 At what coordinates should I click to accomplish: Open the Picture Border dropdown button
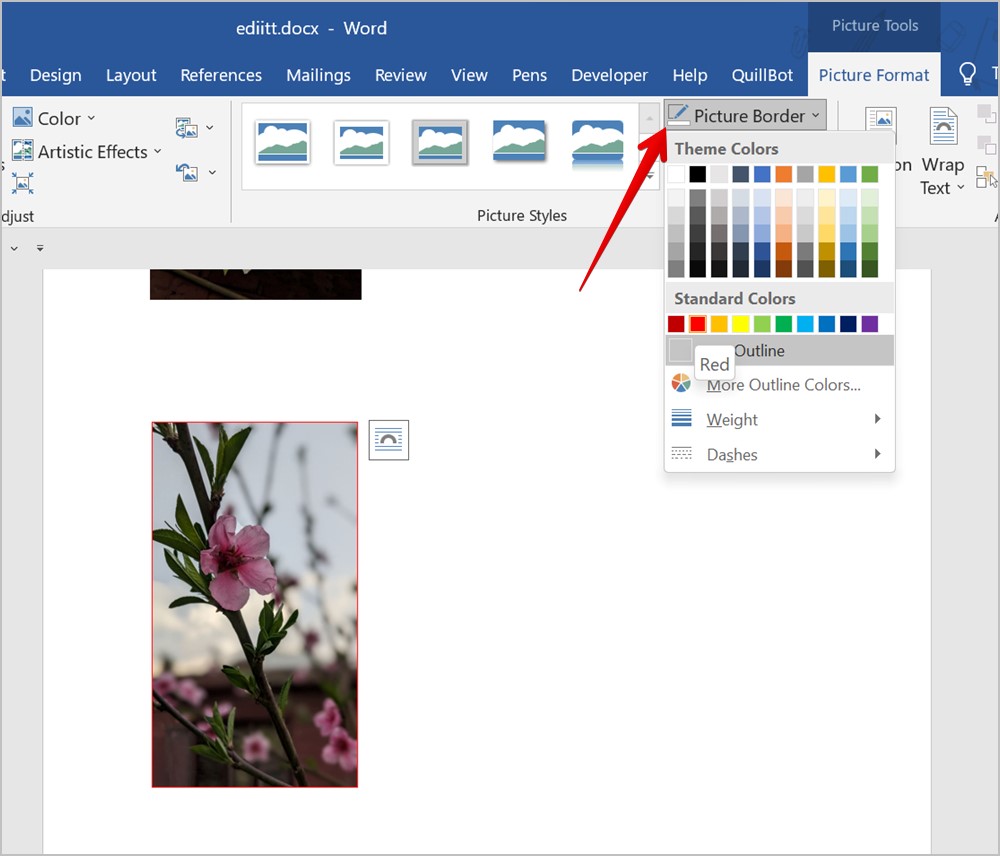746,115
